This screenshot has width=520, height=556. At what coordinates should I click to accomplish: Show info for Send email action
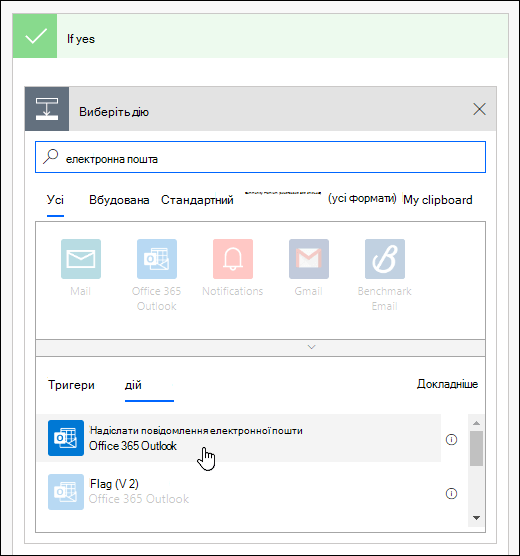[451, 440]
